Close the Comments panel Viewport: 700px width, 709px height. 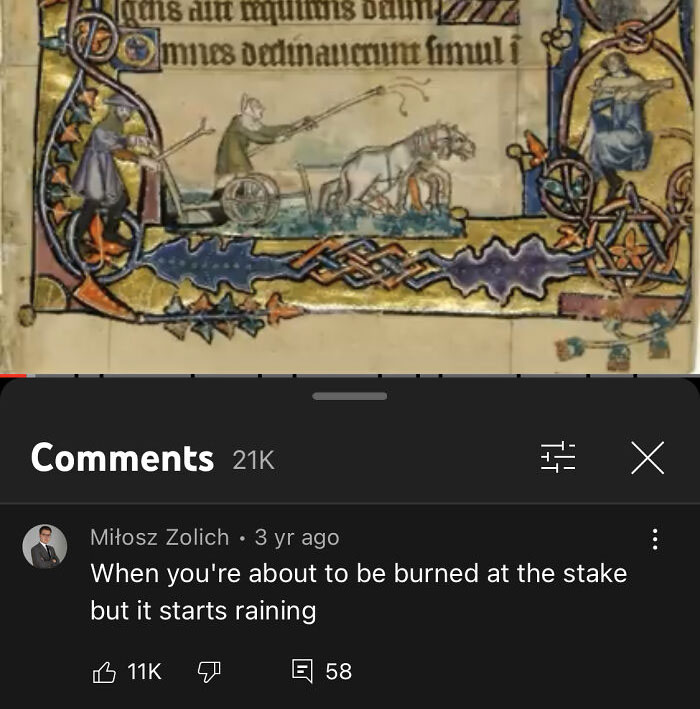point(648,458)
